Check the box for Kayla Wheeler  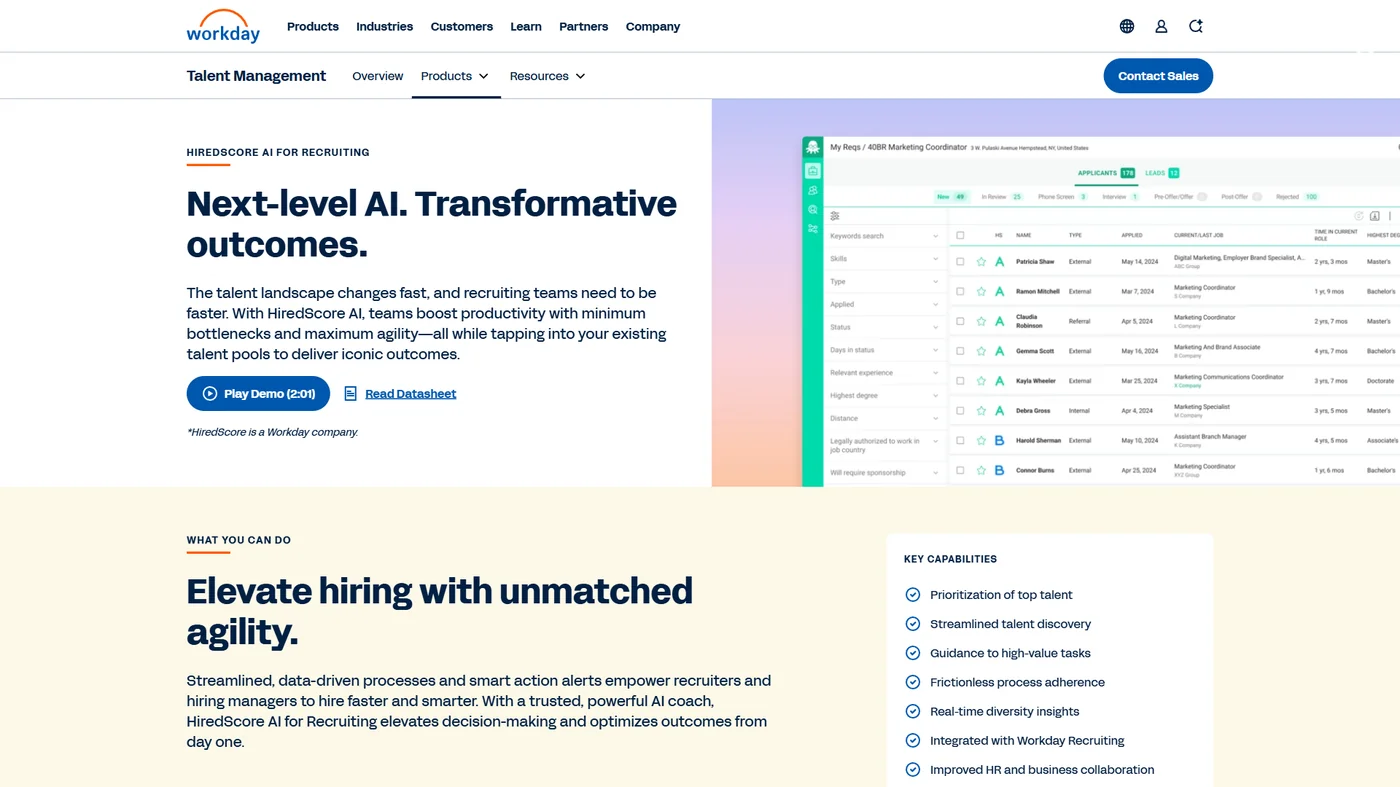[x=960, y=381]
